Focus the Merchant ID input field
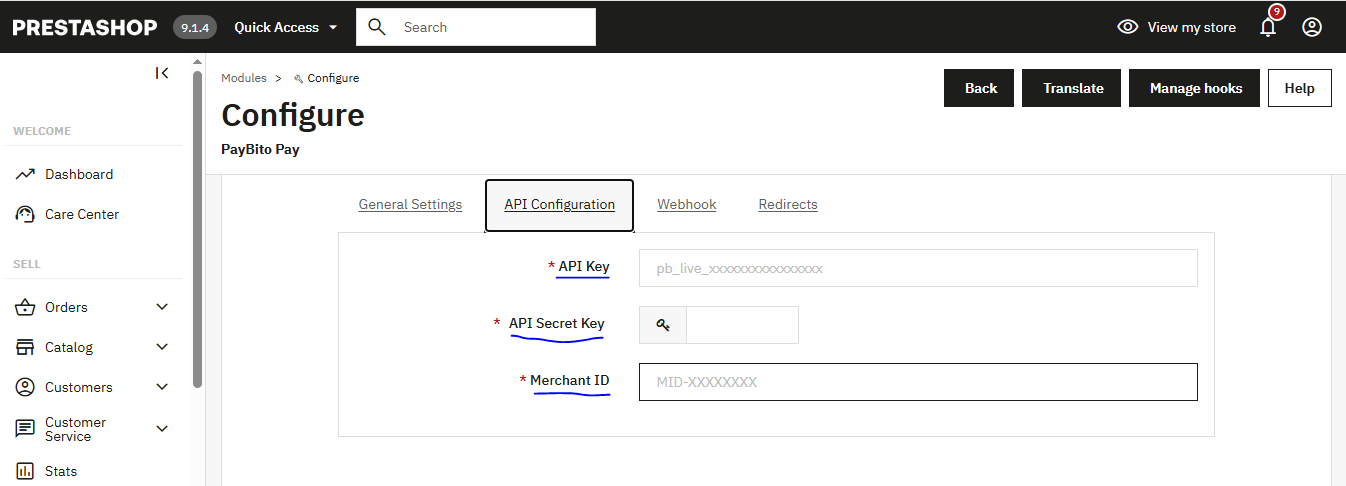1346x486 pixels. pos(918,382)
